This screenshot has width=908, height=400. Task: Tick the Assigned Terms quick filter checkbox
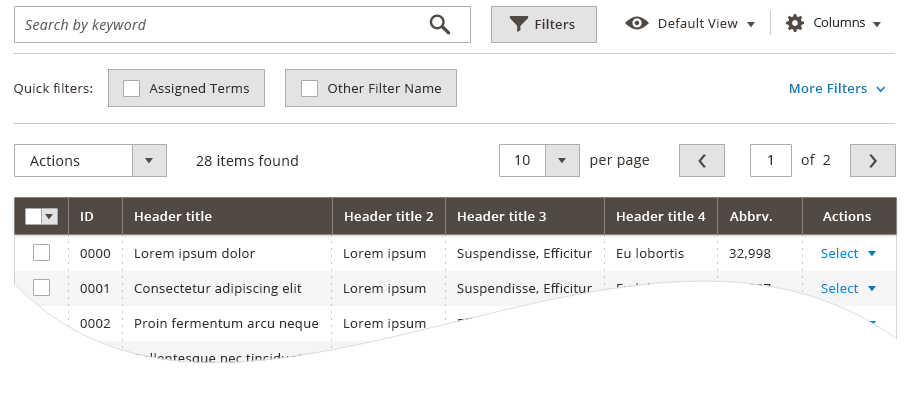tap(131, 88)
